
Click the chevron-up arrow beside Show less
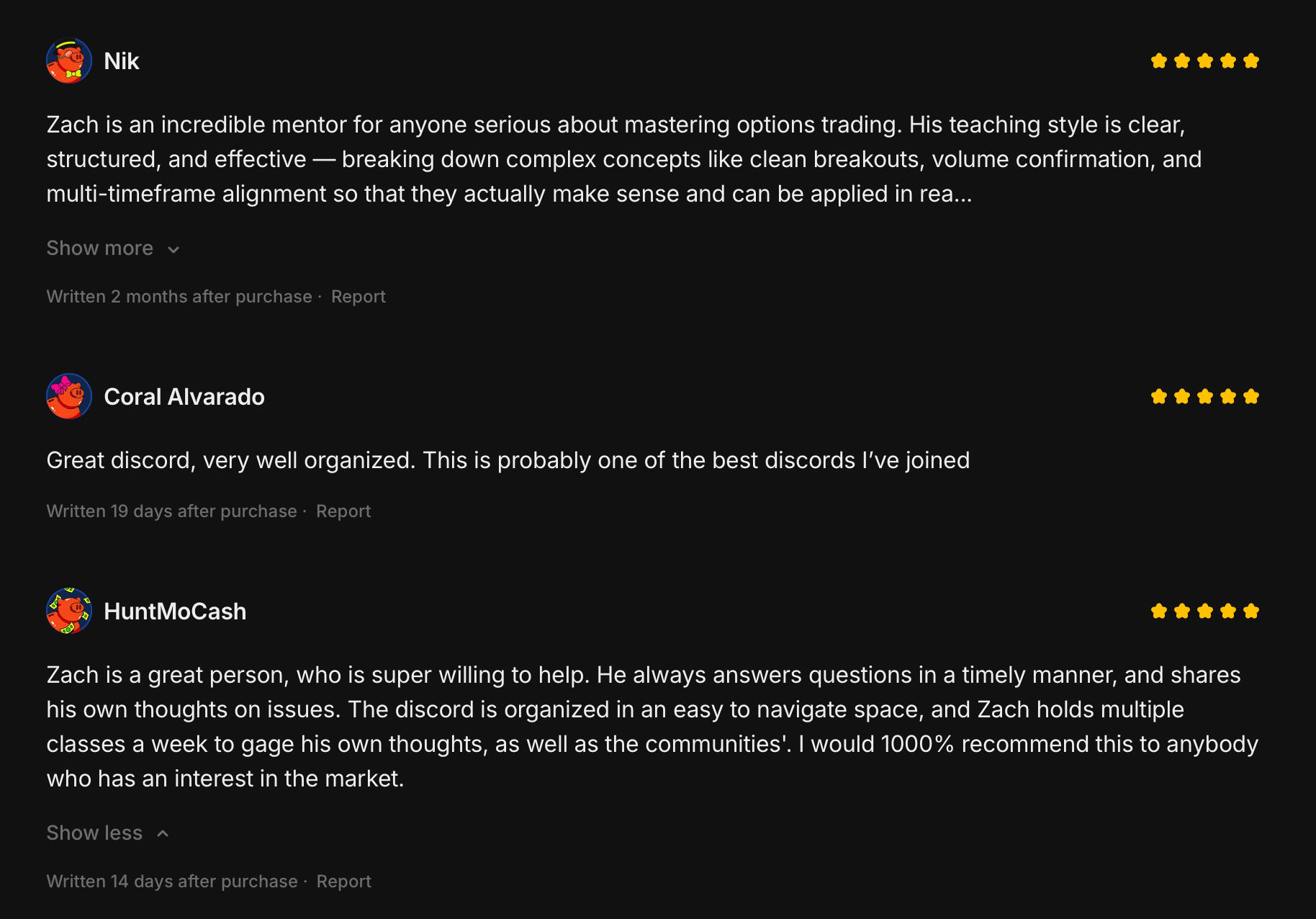coord(163,833)
